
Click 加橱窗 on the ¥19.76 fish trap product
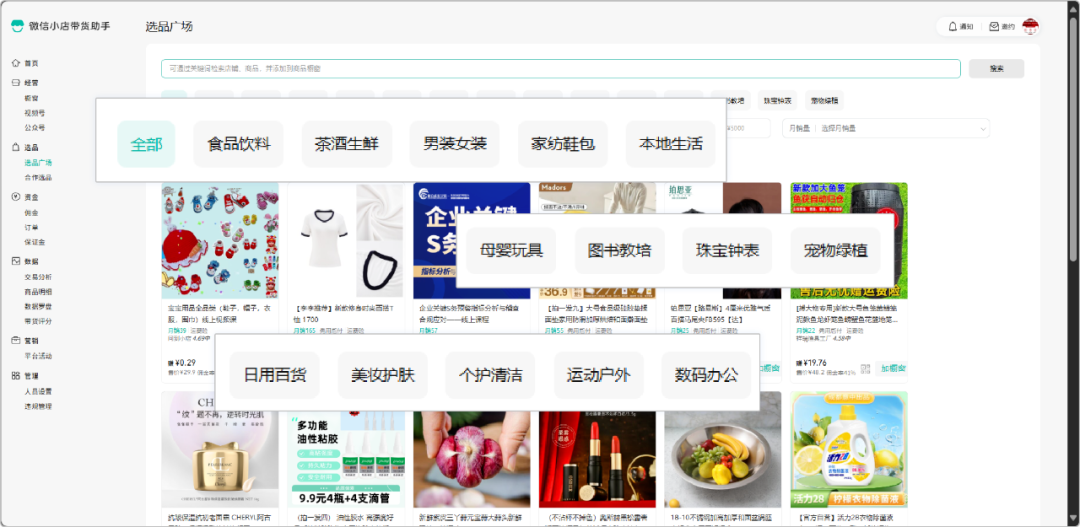tap(895, 369)
